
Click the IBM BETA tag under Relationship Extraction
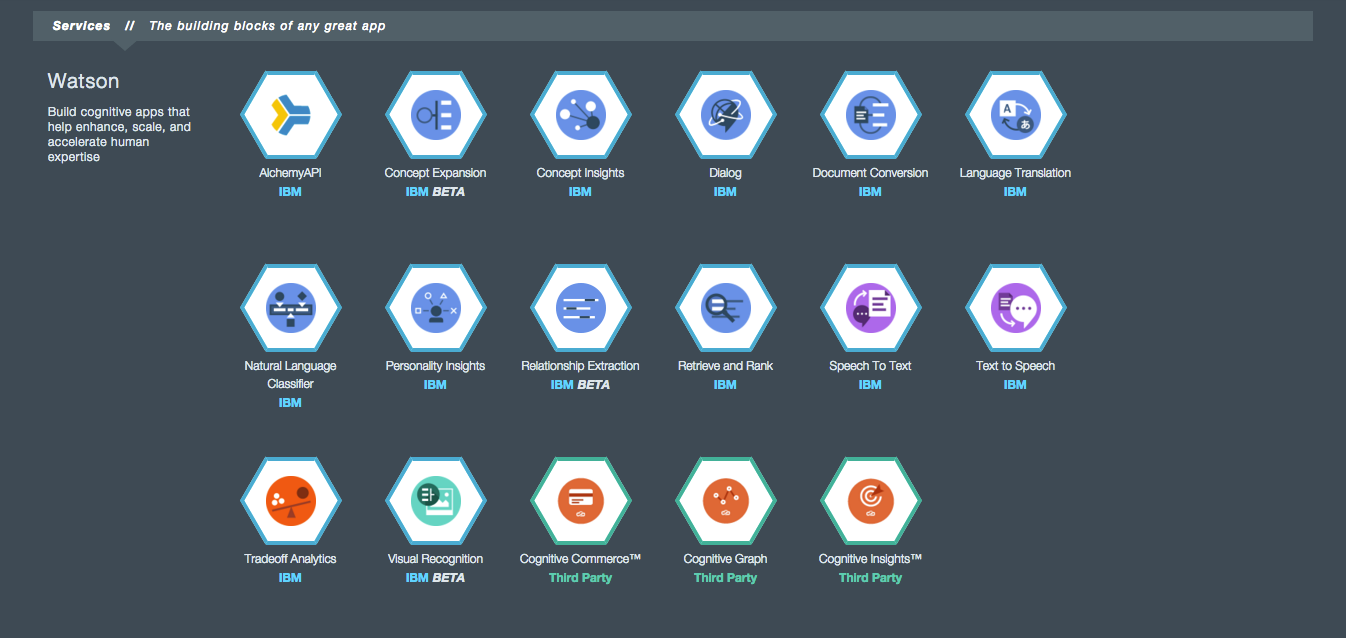(580, 385)
